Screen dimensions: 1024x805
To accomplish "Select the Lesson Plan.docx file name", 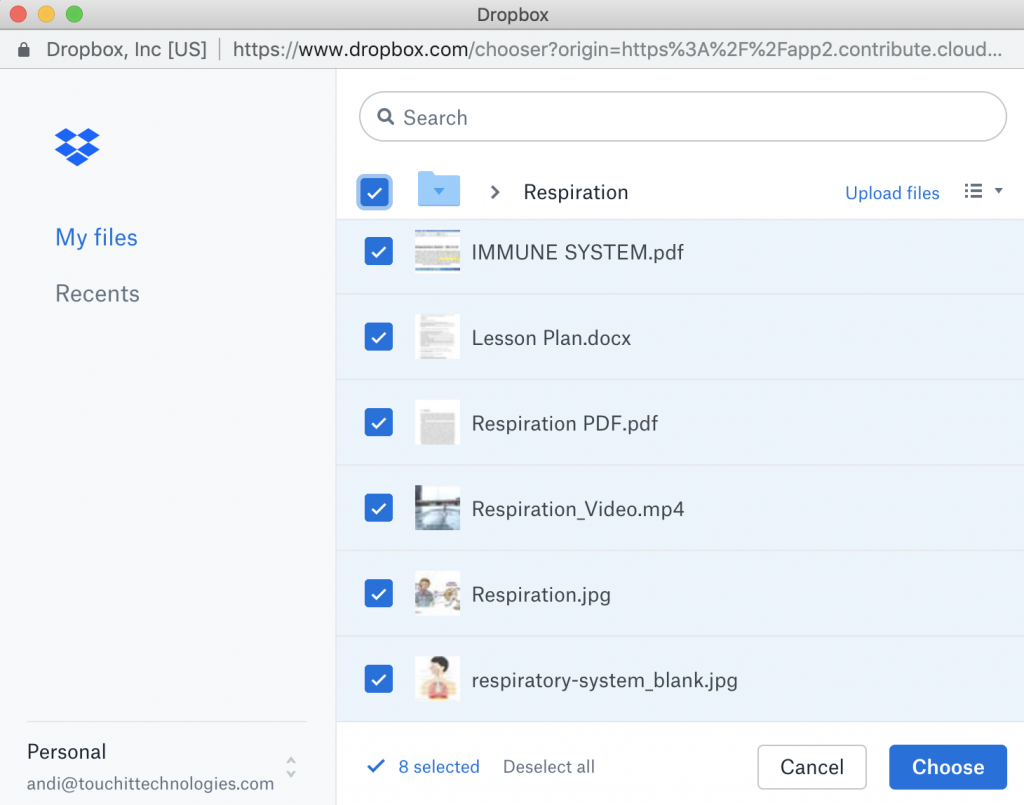I will [x=551, y=338].
